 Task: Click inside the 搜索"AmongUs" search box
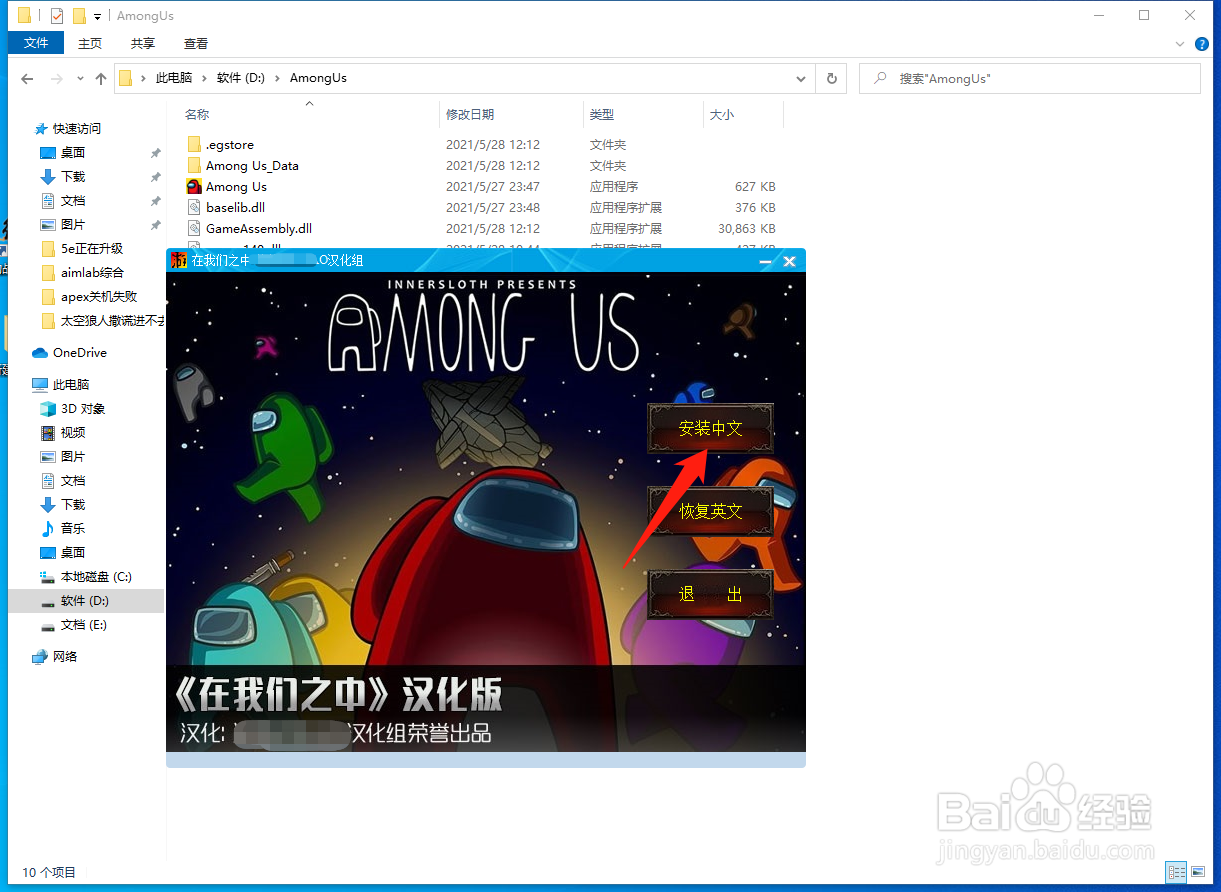coord(1030,78)
